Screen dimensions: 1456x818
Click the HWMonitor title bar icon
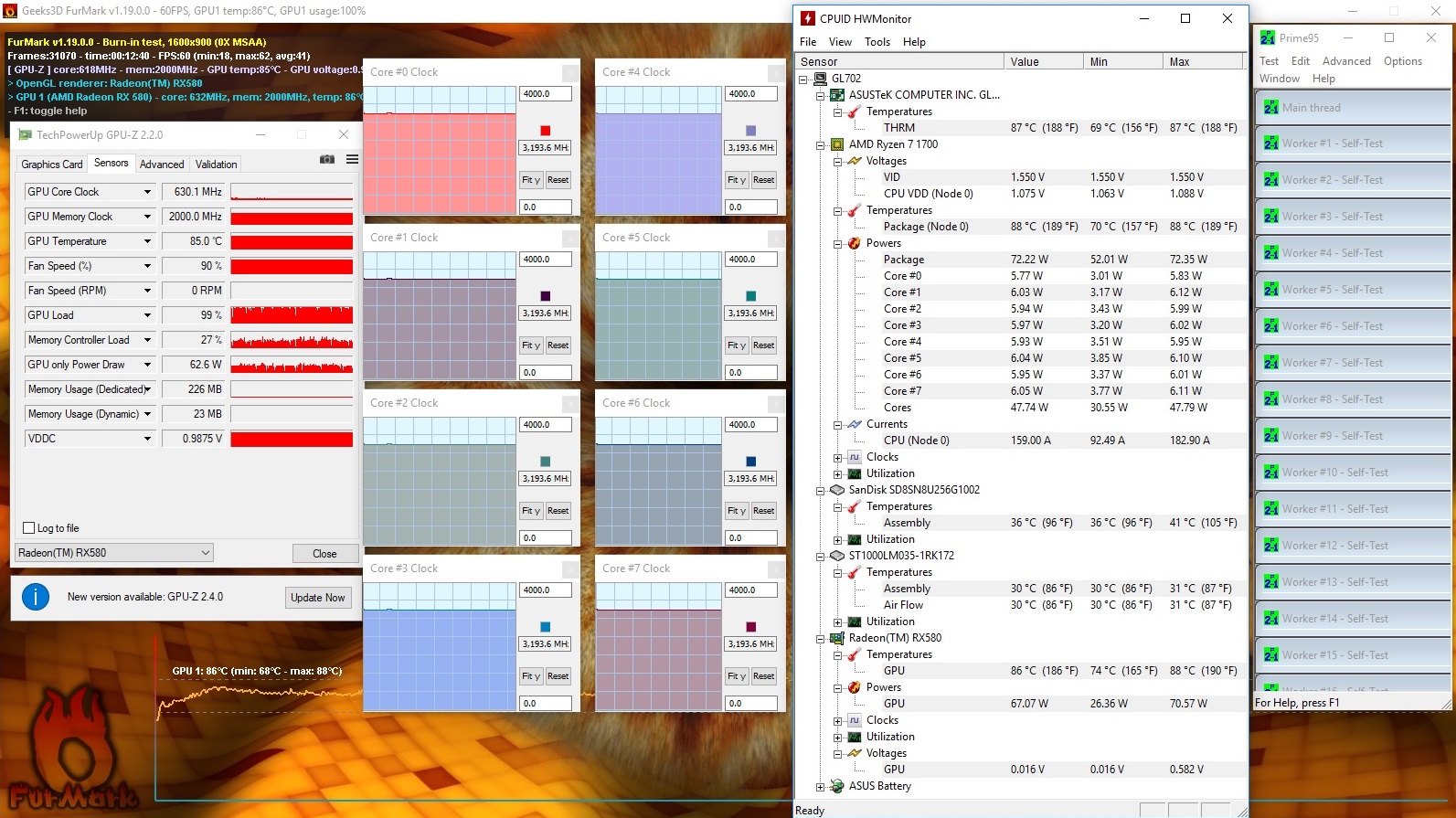tap(808, 18)
